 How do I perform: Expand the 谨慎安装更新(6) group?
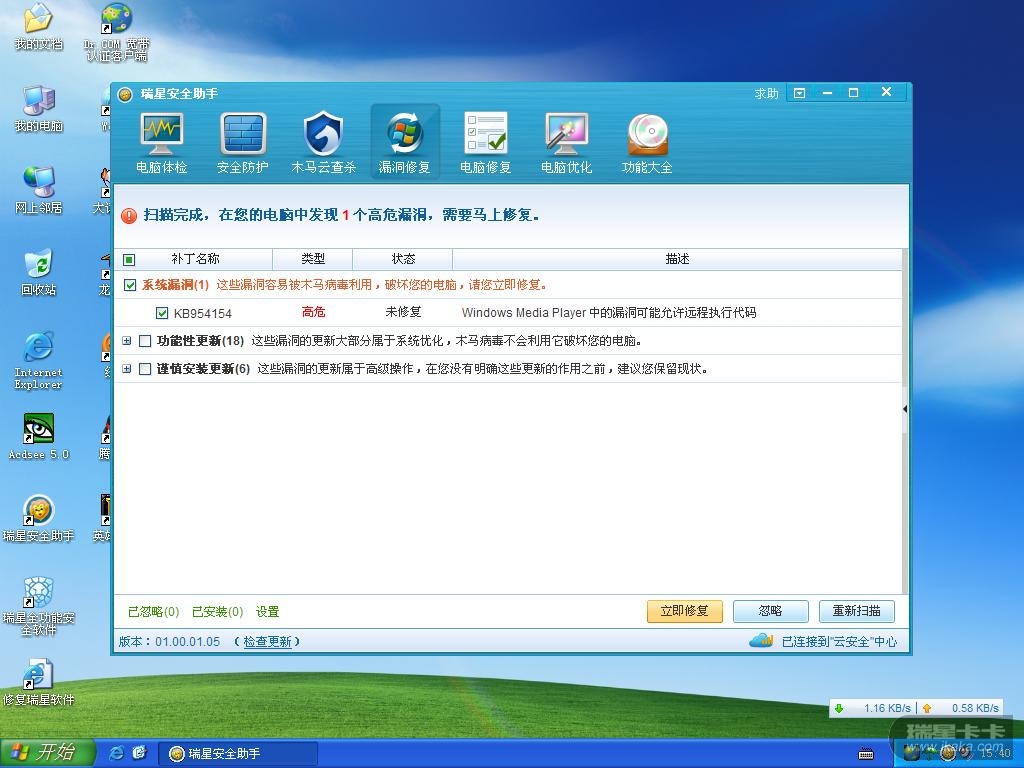[x=127, y=369]
